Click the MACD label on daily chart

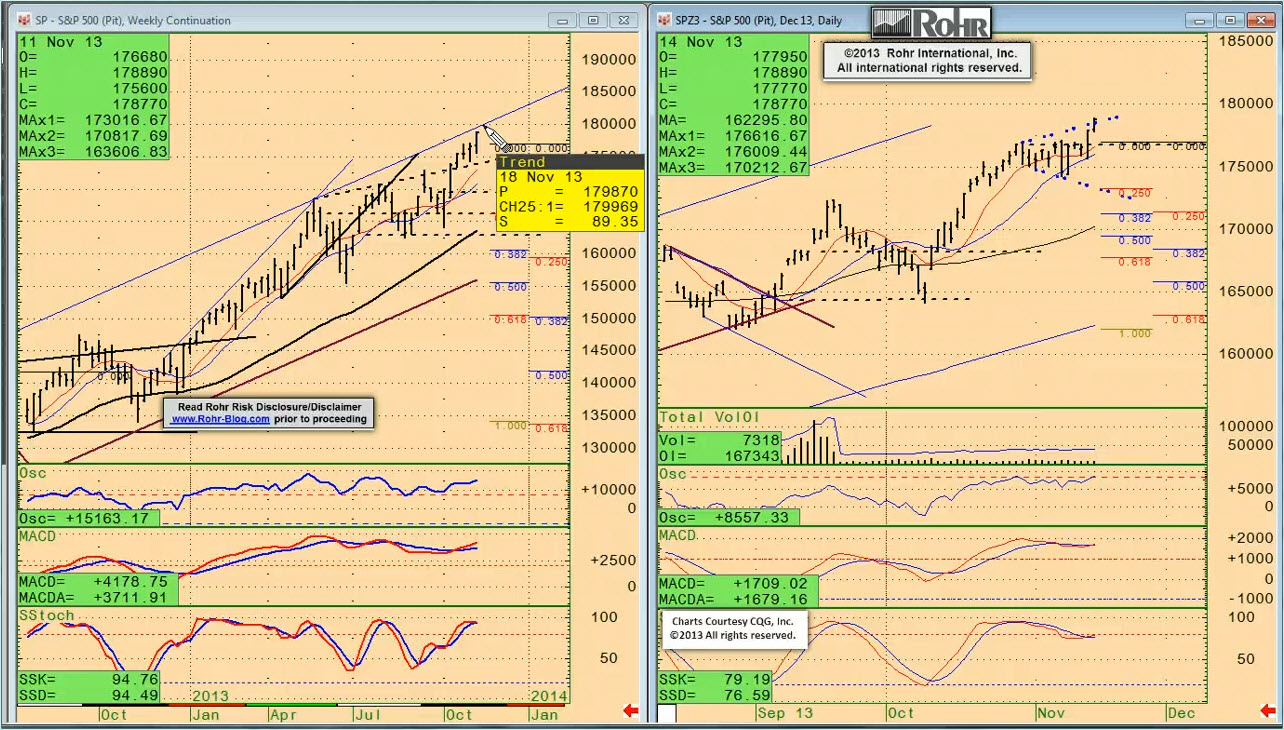click(678, 537)
